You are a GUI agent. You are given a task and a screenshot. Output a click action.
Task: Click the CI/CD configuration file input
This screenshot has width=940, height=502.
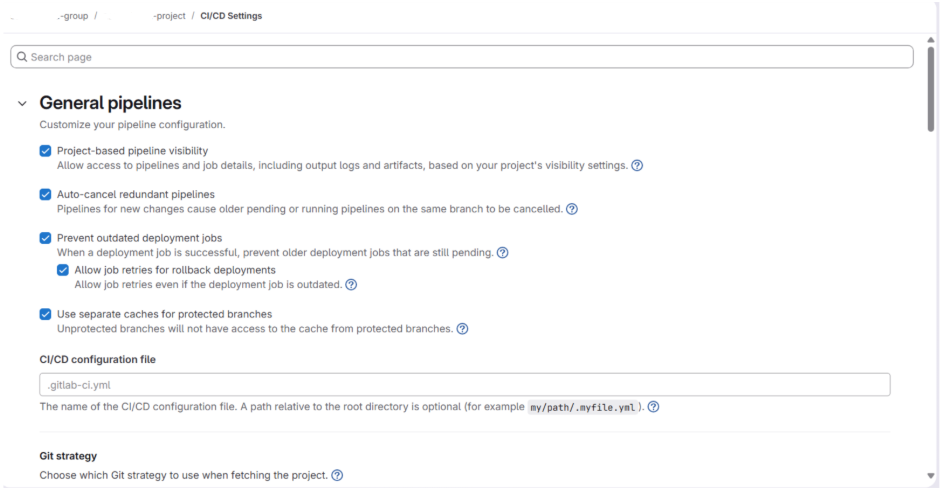tap(464, 385)
